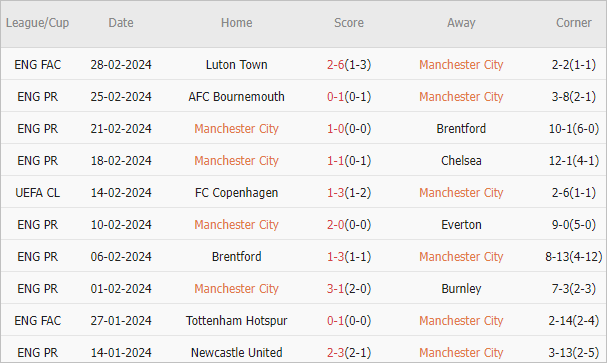The image size is (607, 363).
Task: Open Brentford home team on 06-02-2024
Action: [x=237, y=257]
